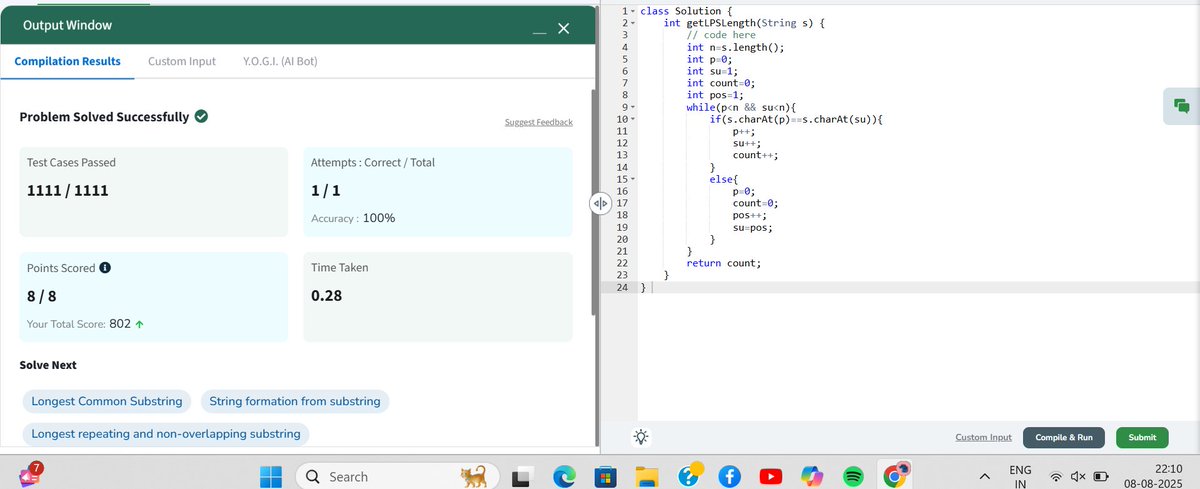Click the green Submit button
1200x489 pixels.
click(1142, 437)
